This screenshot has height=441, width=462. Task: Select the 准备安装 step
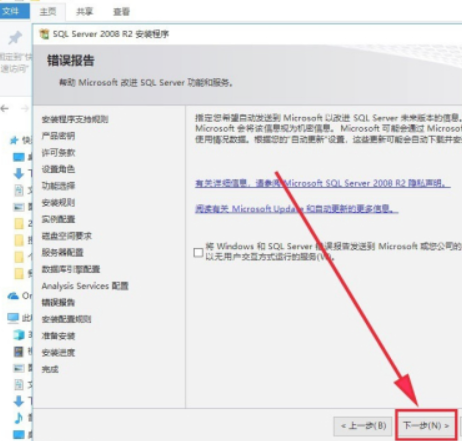58,336
